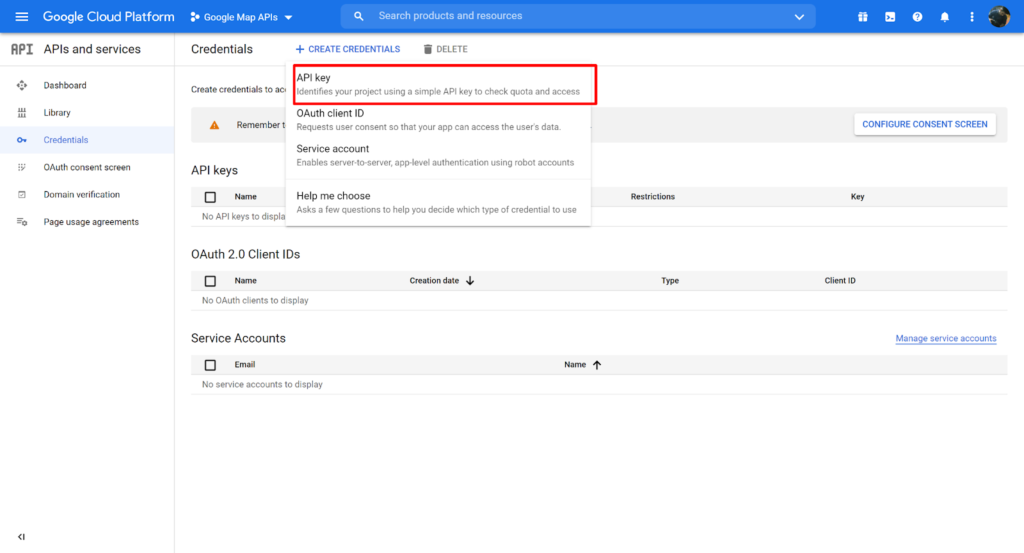Click CREATE CREDENTIALS button
Image resolution: width=1024 pixels, height=553 pixels.
[x=347, y=49]
